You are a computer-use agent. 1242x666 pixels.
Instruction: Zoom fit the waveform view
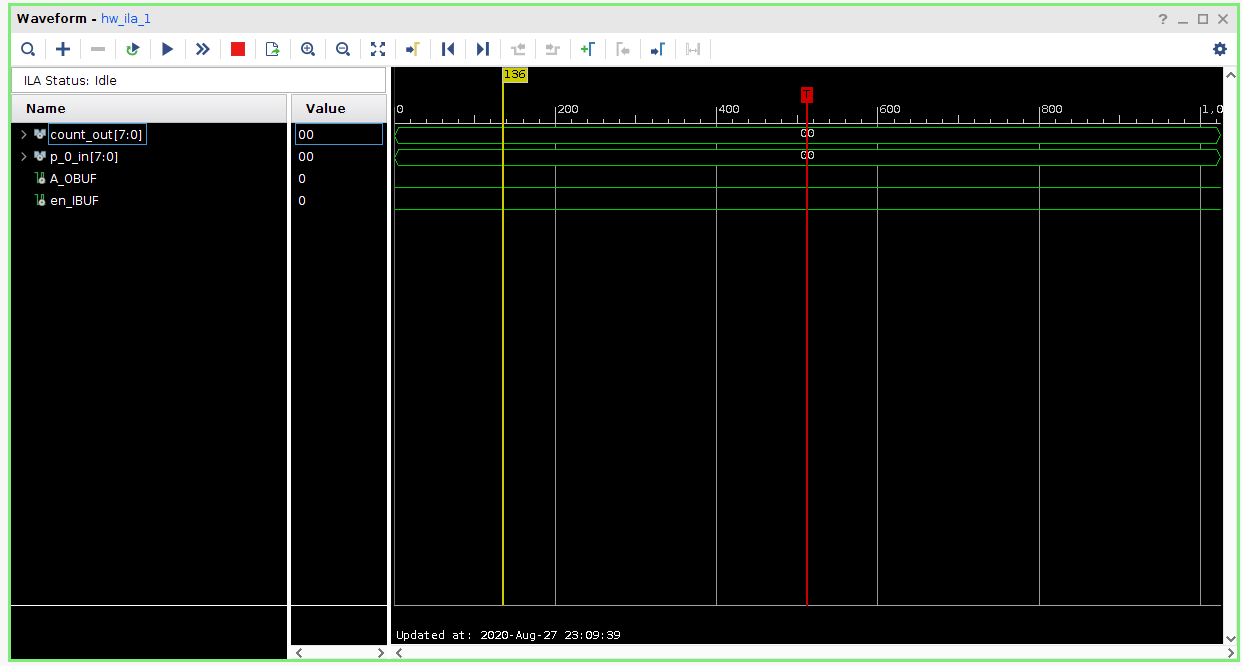point(378,49)
